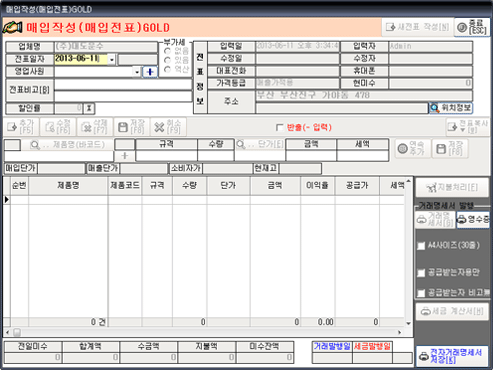
Task: Click the 추가[F5] add toolbar button
Action: pyautogui.click(x=21, y=127)
